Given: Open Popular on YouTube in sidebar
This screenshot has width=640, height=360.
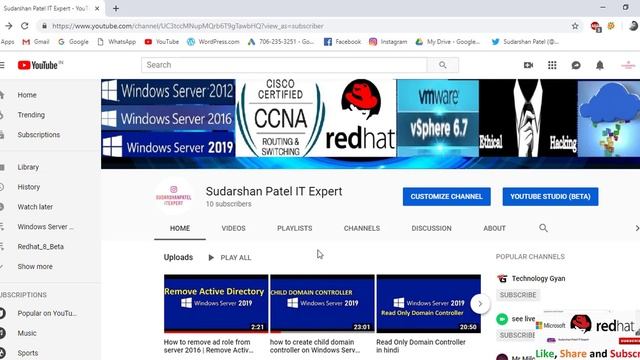Looking at the screenshot, I should pos(47,313).
